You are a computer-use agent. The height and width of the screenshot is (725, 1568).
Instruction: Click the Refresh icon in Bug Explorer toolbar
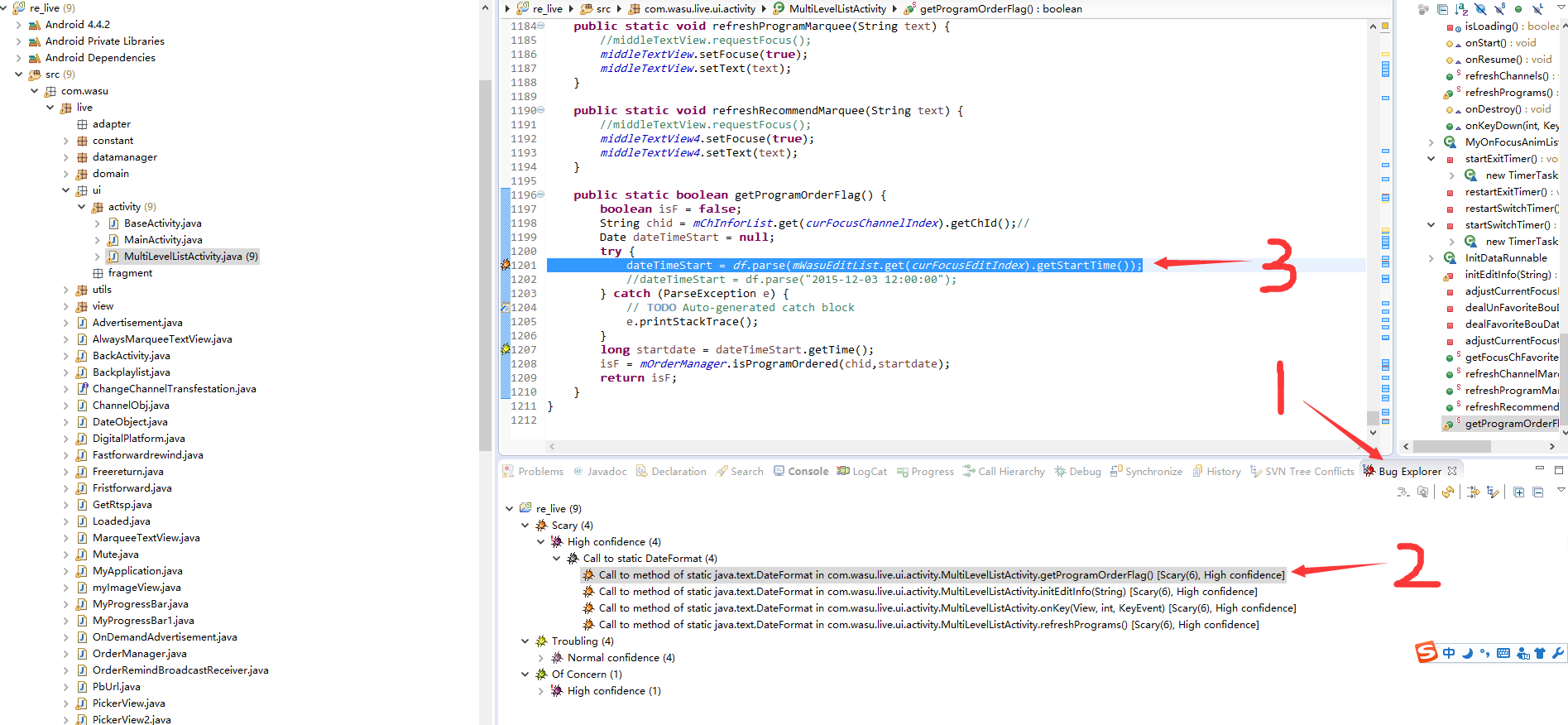(1447, 492)
